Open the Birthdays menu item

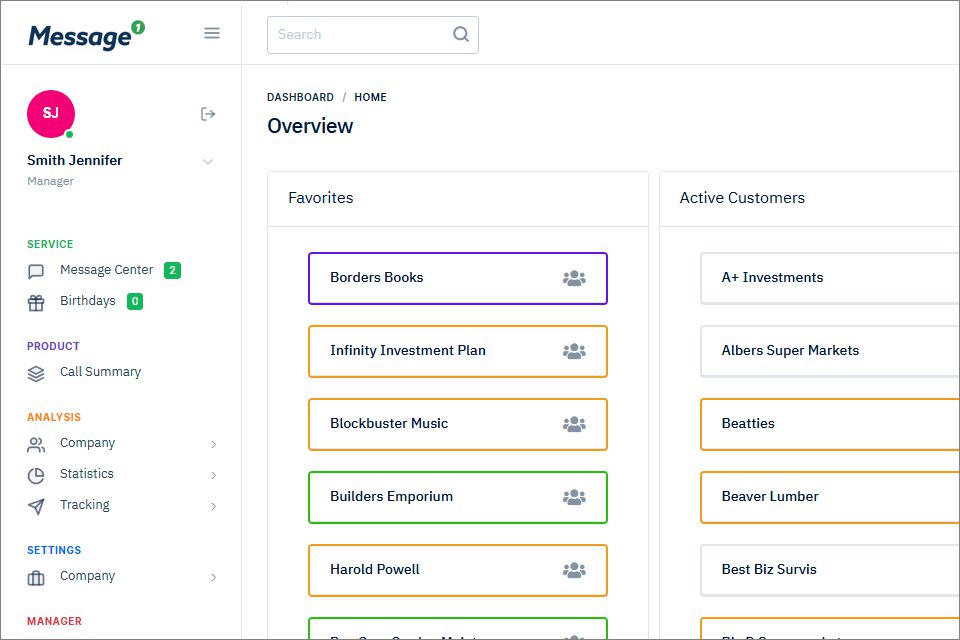[87, 301]
